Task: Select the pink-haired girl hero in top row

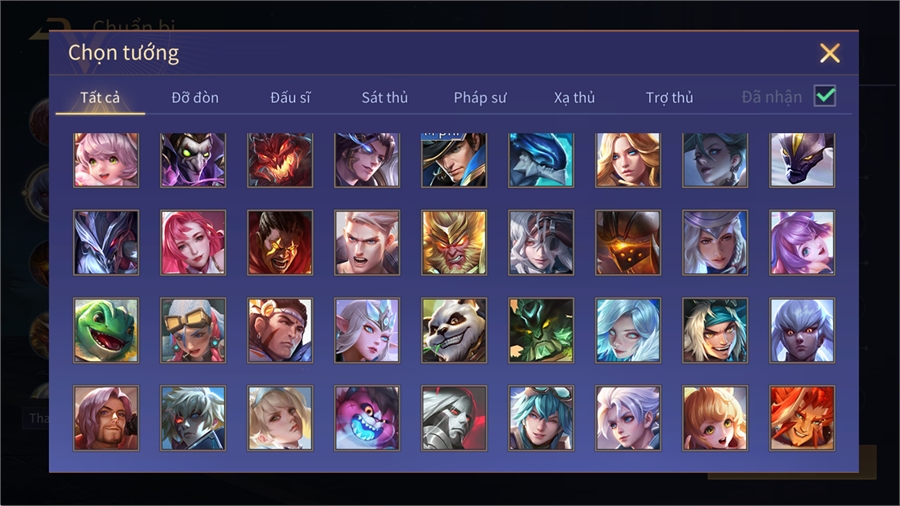Action: click(x=106, y=160)
